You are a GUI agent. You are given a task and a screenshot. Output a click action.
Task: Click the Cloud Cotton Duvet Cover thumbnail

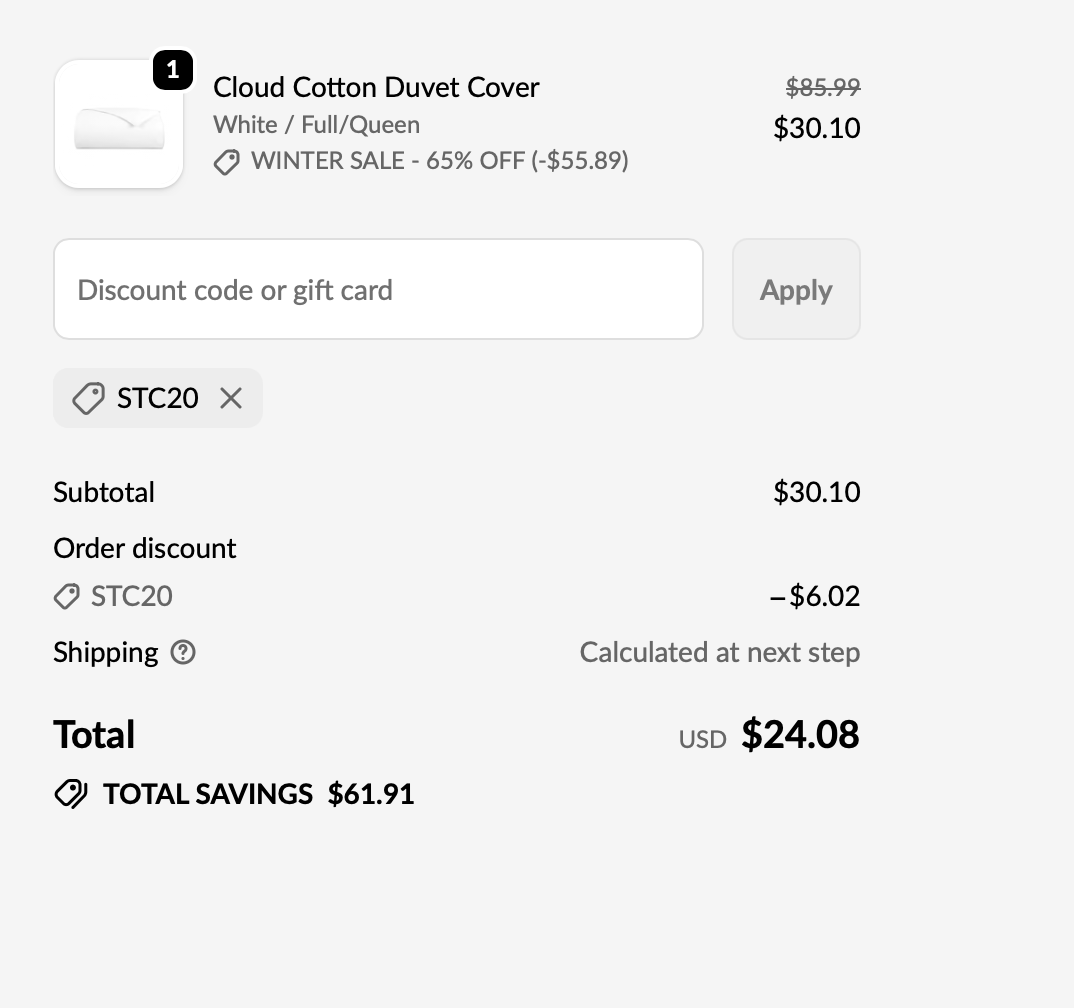pyautogui.click(x=119, y=125)
